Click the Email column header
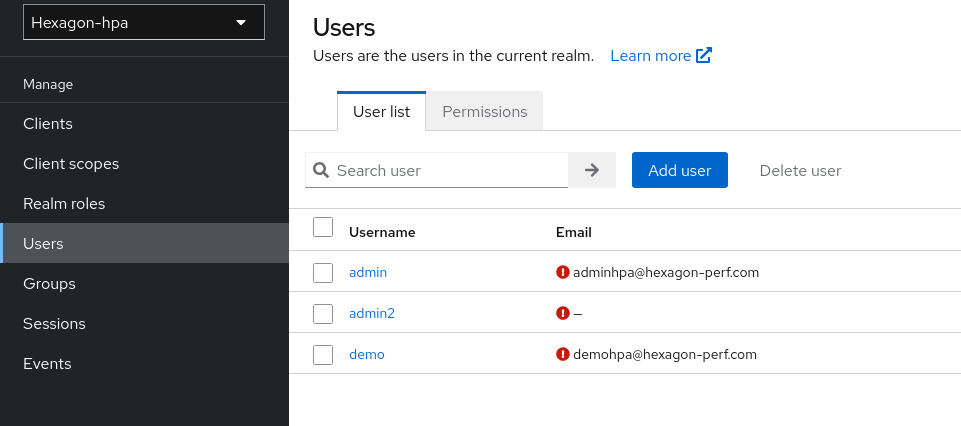This screenshot has height=426, width=961. click(574, 232)
